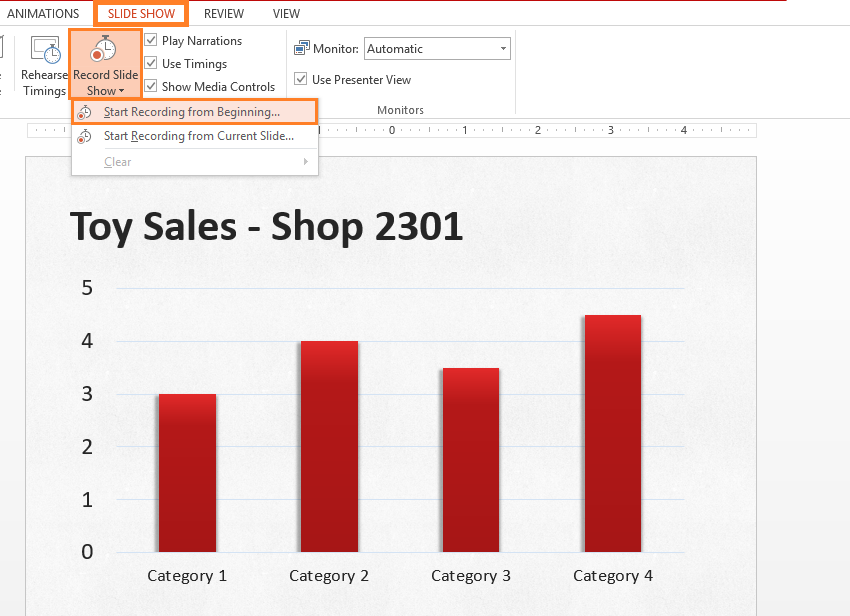Screen dimensions: 850x616
Task: Toggle the Show Media Controls checkbox
Action: [x=151, y=86]
